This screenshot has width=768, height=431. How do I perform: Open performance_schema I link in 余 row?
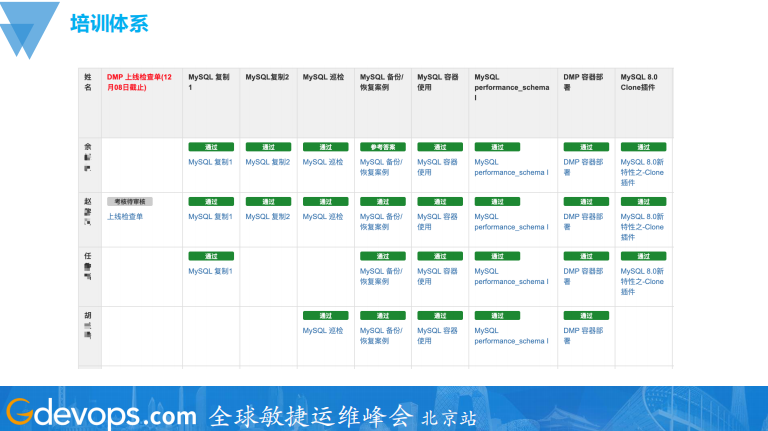511,167
